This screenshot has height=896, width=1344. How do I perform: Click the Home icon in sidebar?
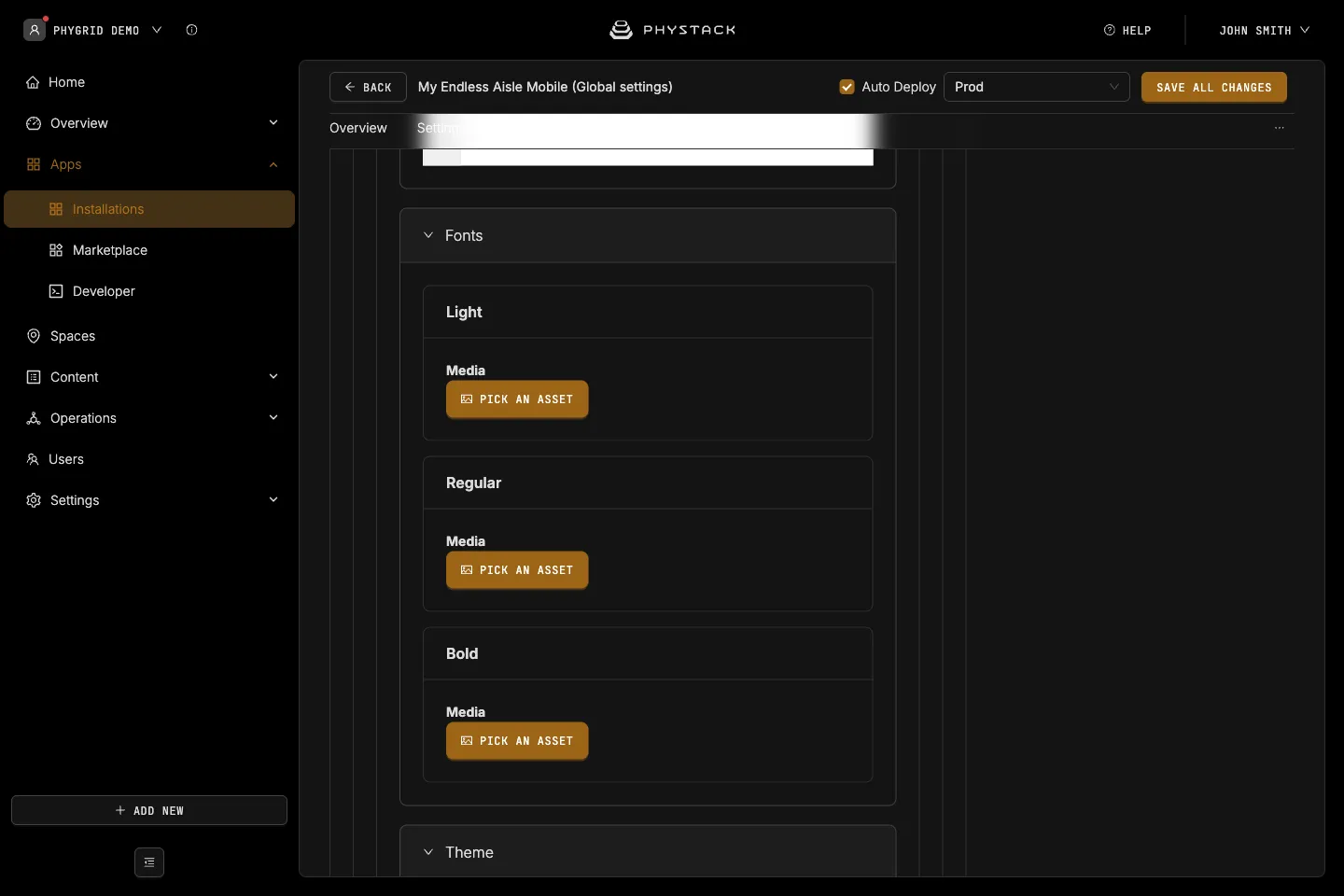coord(33,82)
